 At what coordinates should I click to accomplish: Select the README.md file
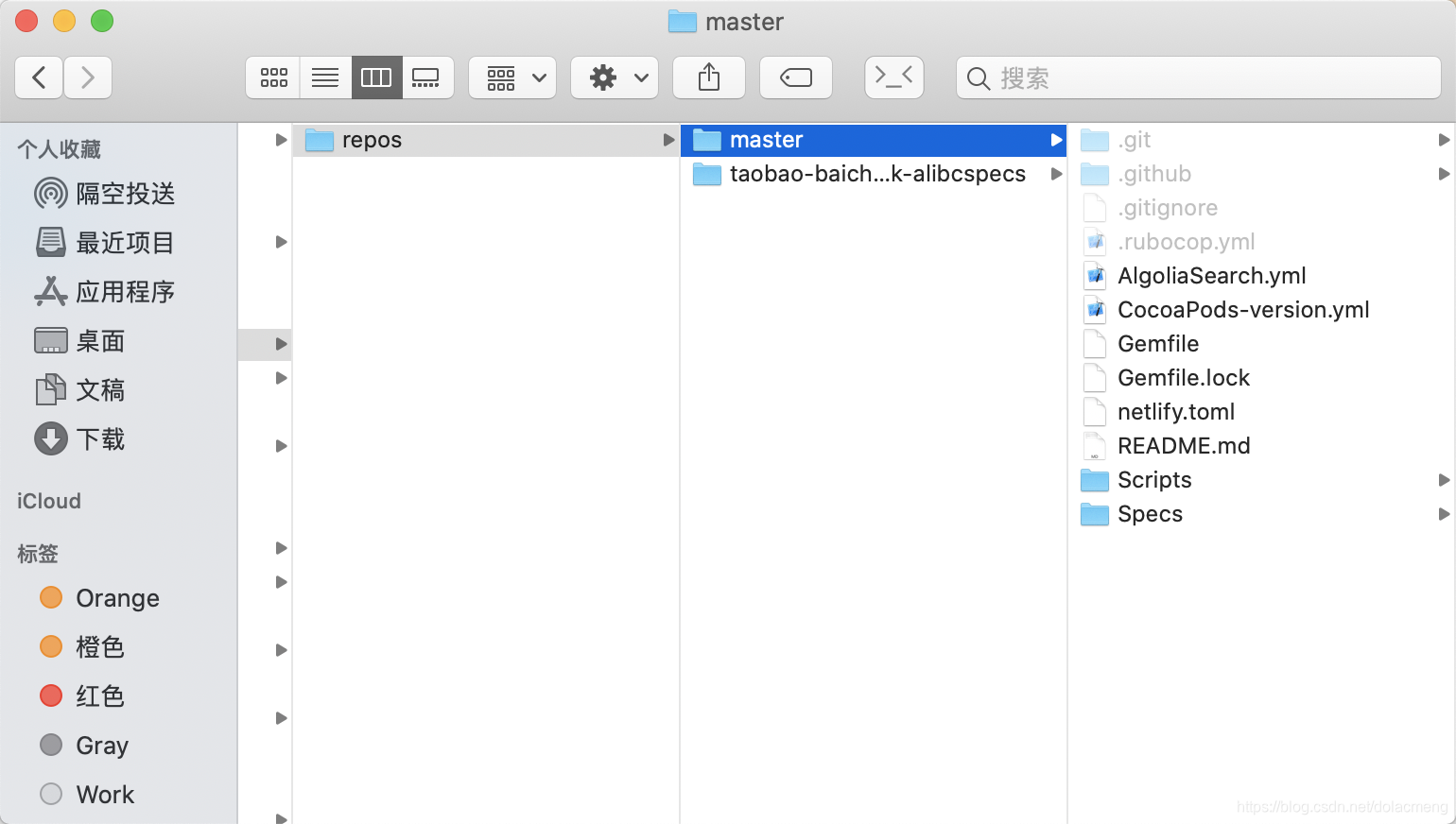tap(1263, 446)
